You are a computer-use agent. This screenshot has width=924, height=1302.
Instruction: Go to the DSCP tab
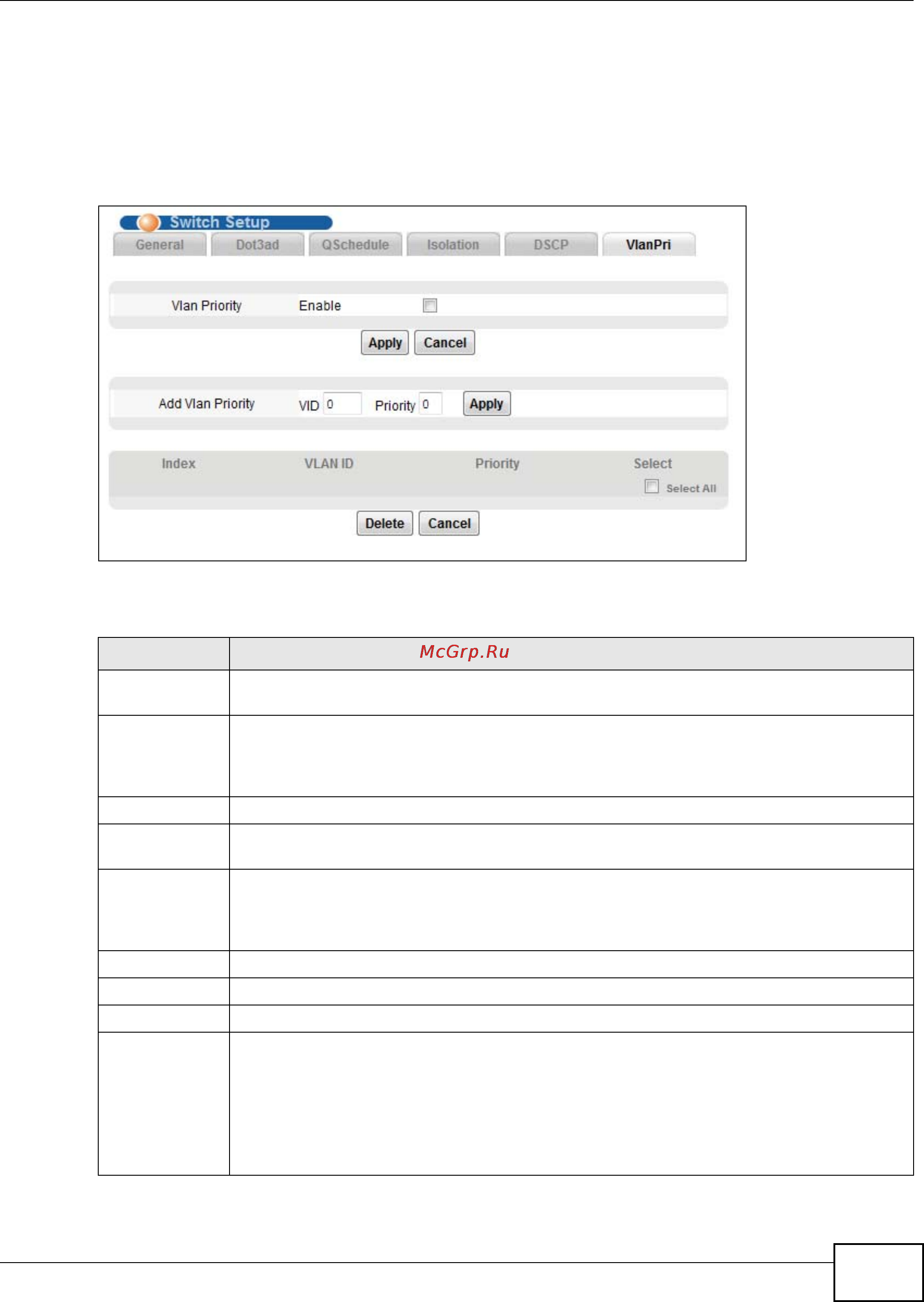(x=551, y=244)
